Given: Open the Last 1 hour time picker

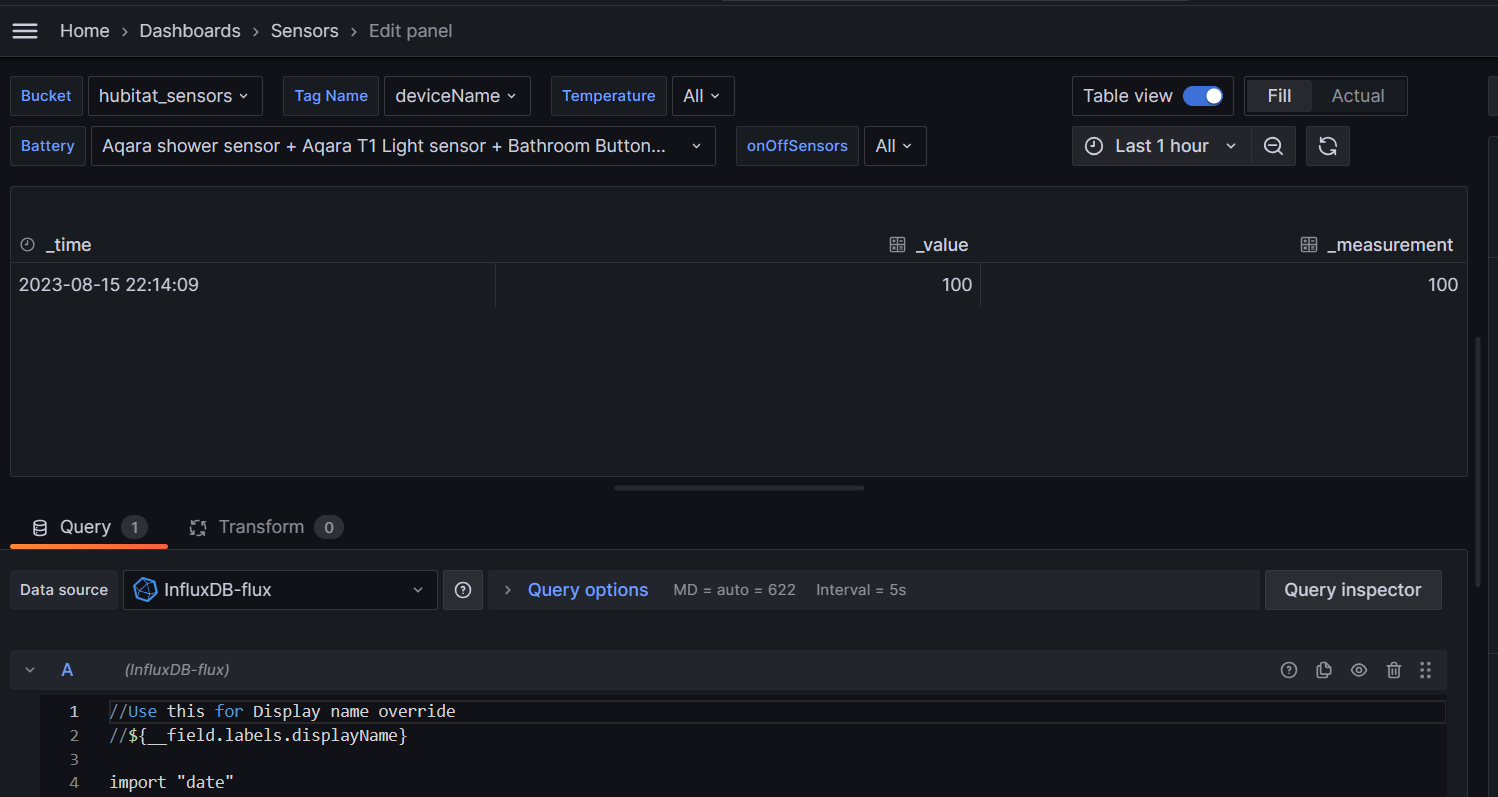Looking at the screenshot, I should (x=1161, y=146).
